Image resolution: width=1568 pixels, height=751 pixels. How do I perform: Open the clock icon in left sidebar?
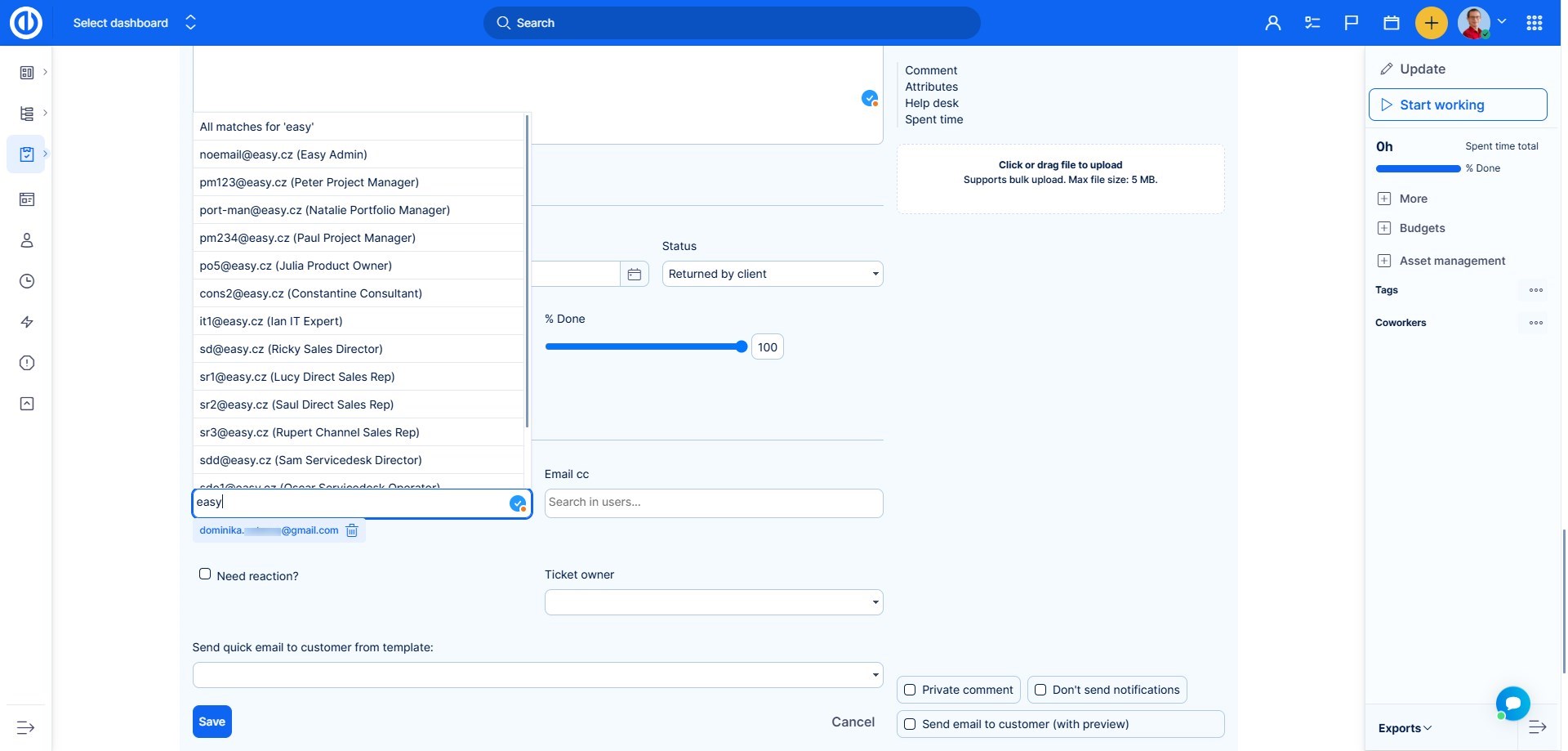[27, 281]
